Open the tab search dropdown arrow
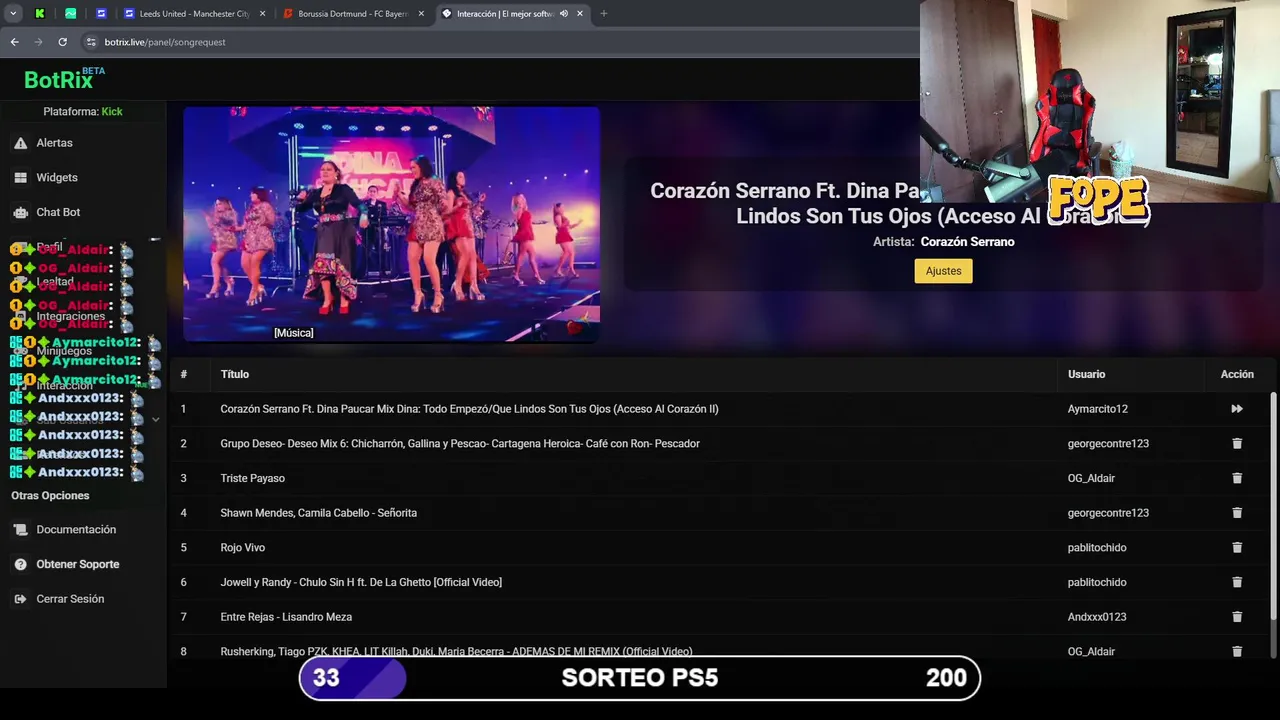The width and height of the screenshot is (1280, 720). coord(13,14)
